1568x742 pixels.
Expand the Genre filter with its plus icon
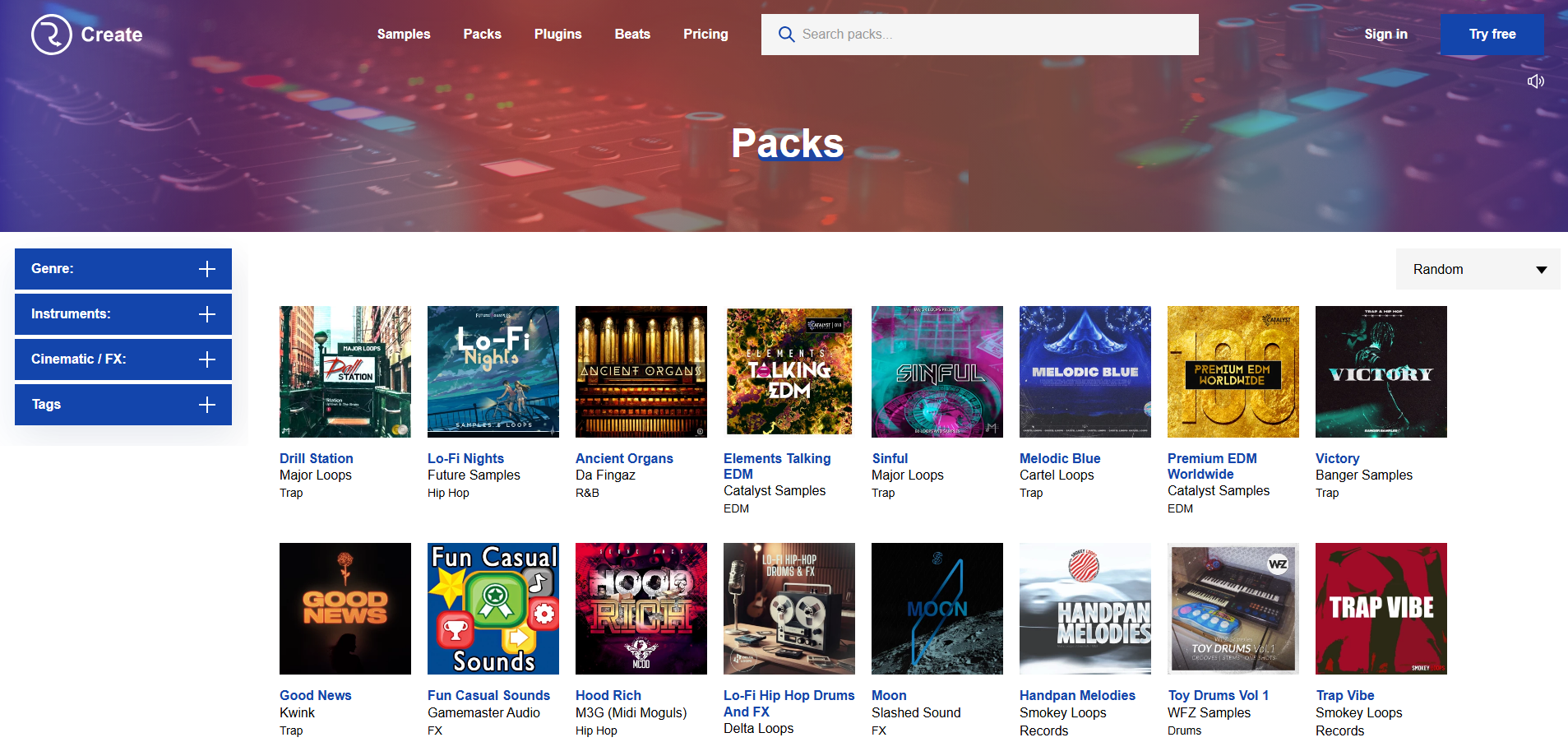pyautogui.click(x=207, y=269)
